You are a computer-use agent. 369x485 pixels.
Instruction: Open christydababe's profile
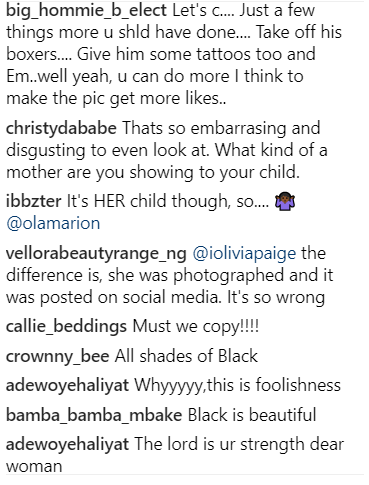[61, 128]
